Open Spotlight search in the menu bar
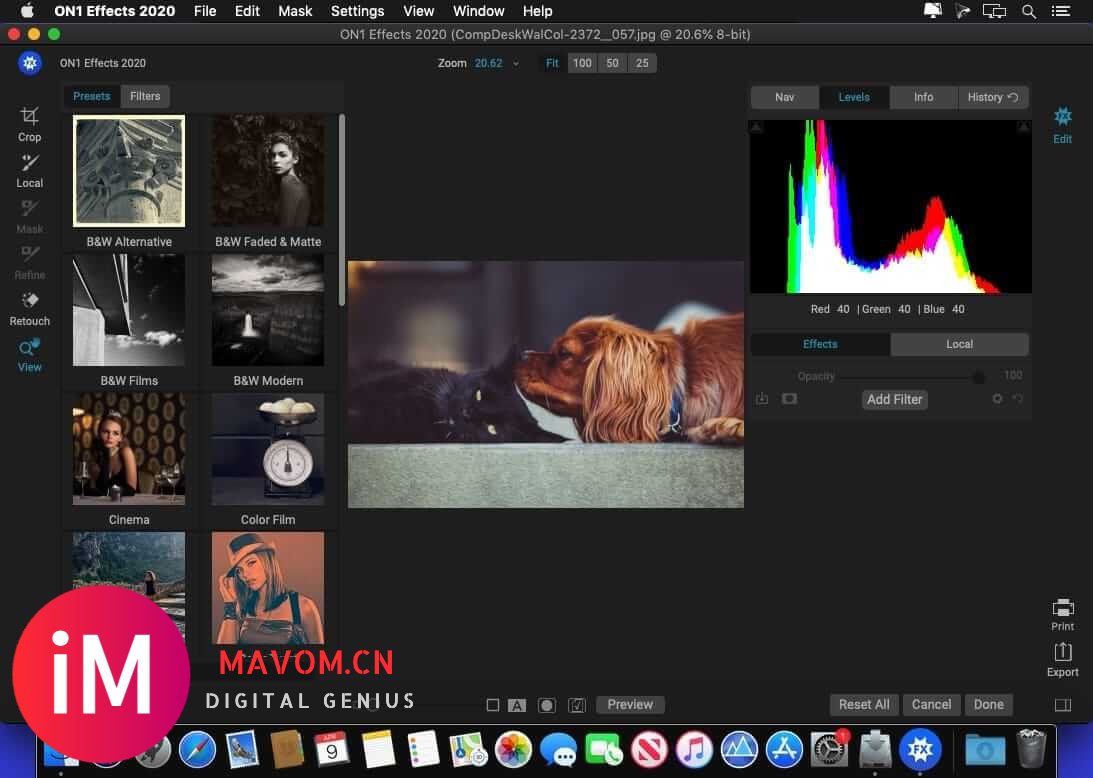This screenshot has width=1093, height=778. click(x=1029, y=11)
